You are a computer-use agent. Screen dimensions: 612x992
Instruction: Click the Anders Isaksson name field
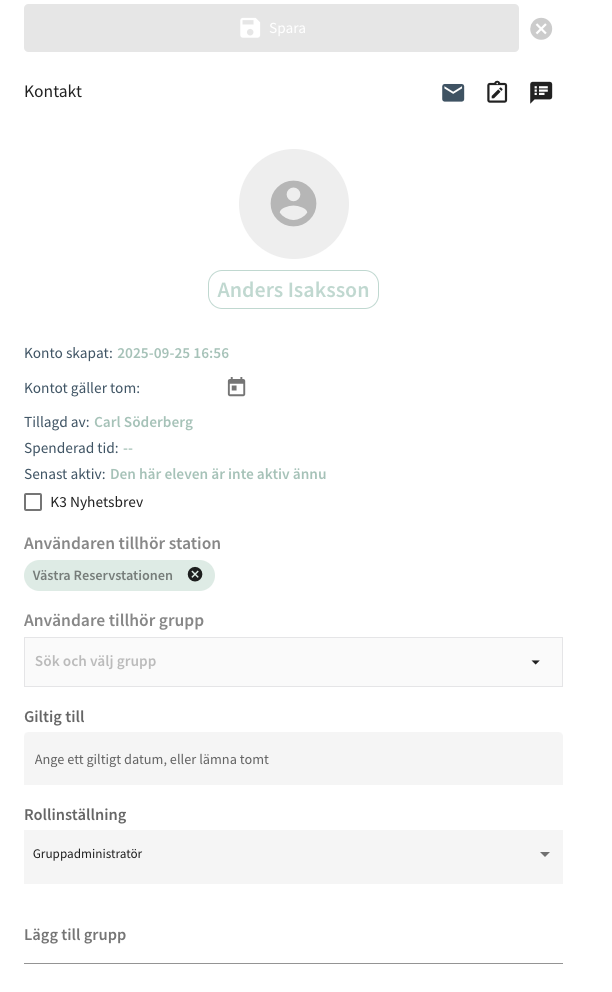pyautogui.click(x=293, y=290)
